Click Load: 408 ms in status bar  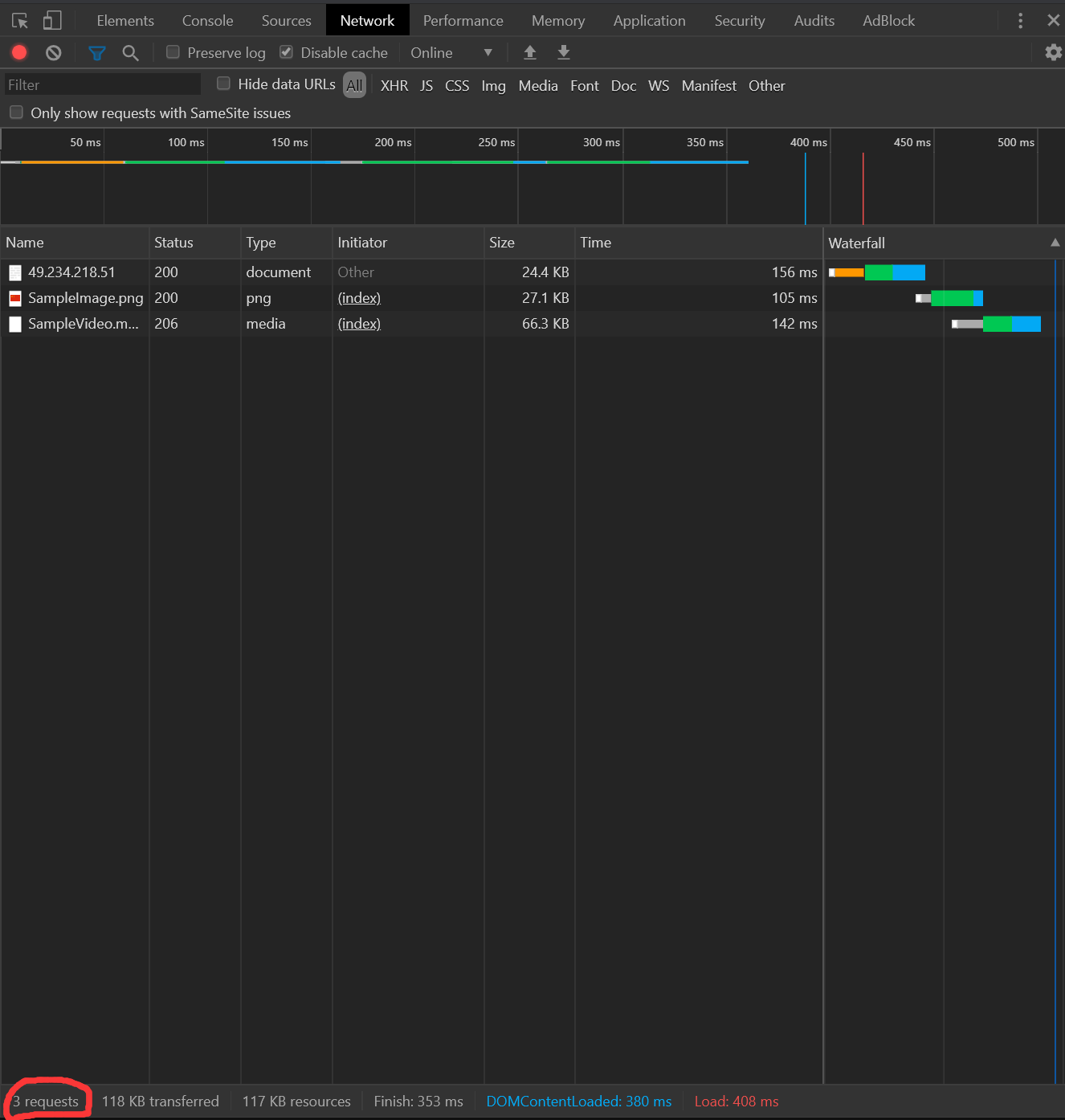(x=737, y=1102)
